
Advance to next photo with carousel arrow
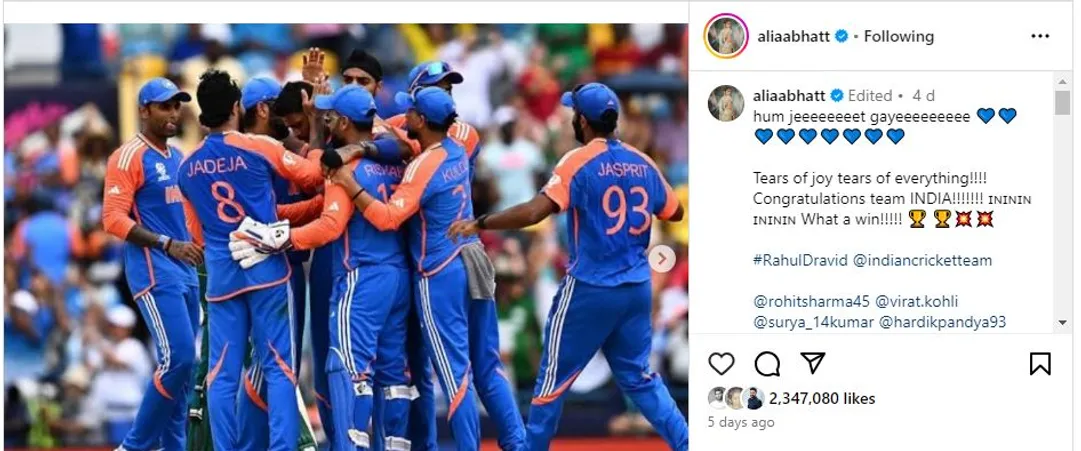tap(662, 259)
